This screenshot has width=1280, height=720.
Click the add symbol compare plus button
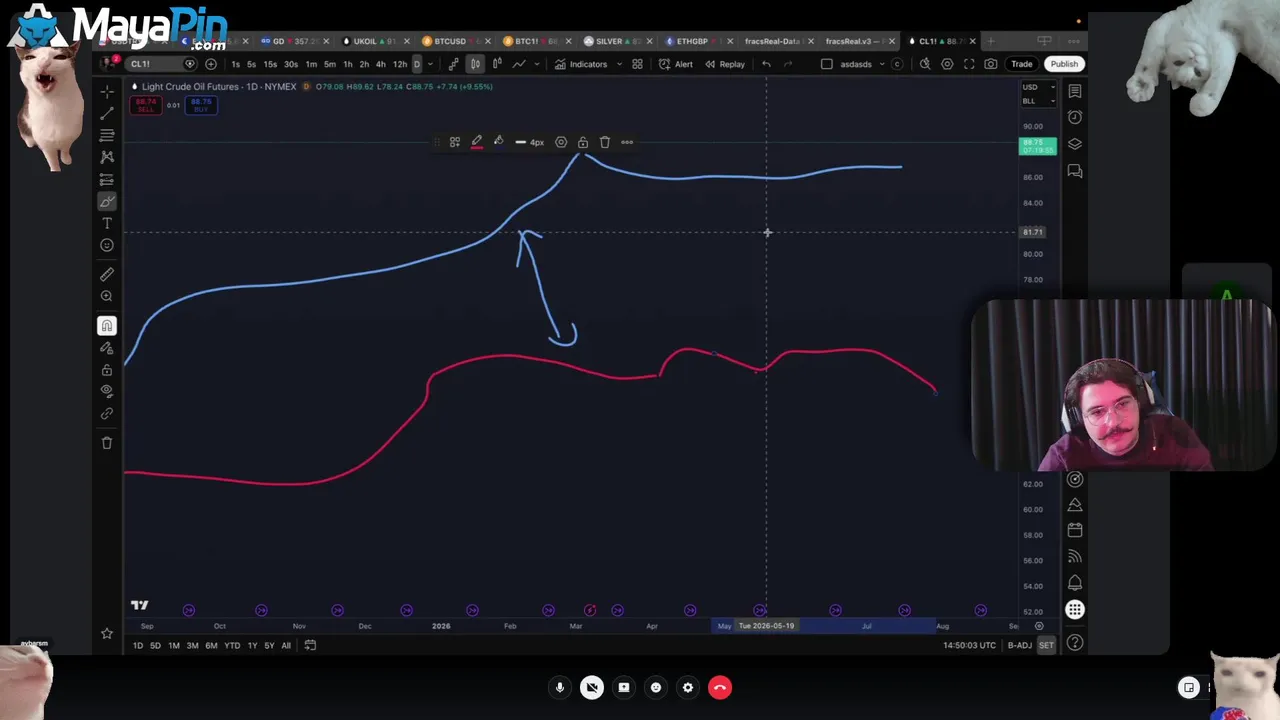(x=211, y=64)
